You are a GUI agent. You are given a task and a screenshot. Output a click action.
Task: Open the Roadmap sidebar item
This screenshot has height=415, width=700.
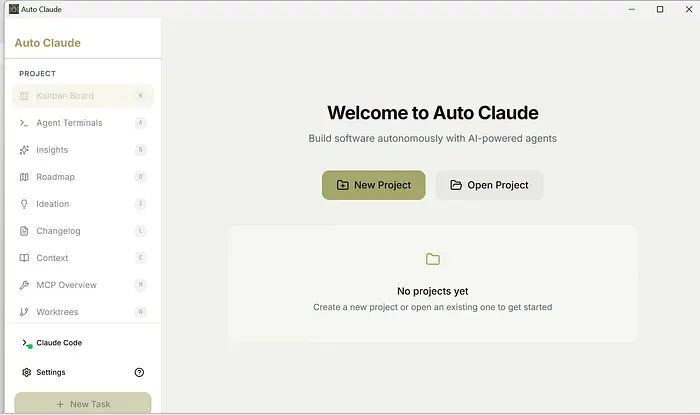(55, 177)
